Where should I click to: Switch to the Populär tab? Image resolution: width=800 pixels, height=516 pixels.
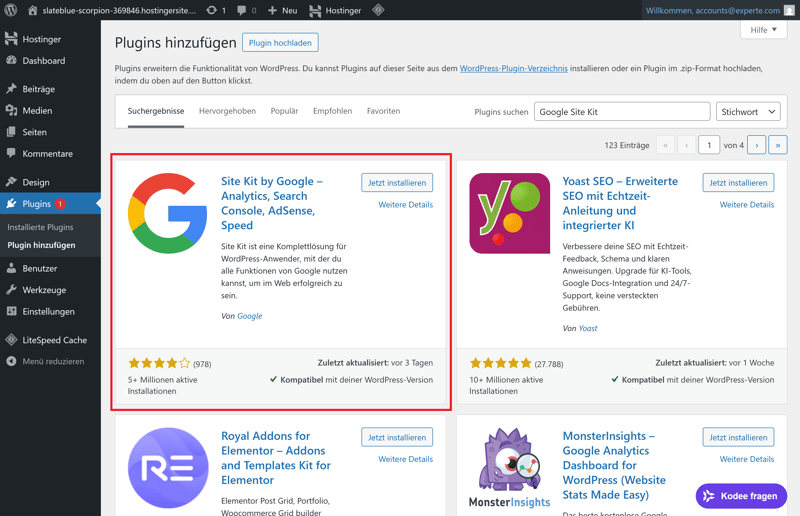(x=284, y=111)
